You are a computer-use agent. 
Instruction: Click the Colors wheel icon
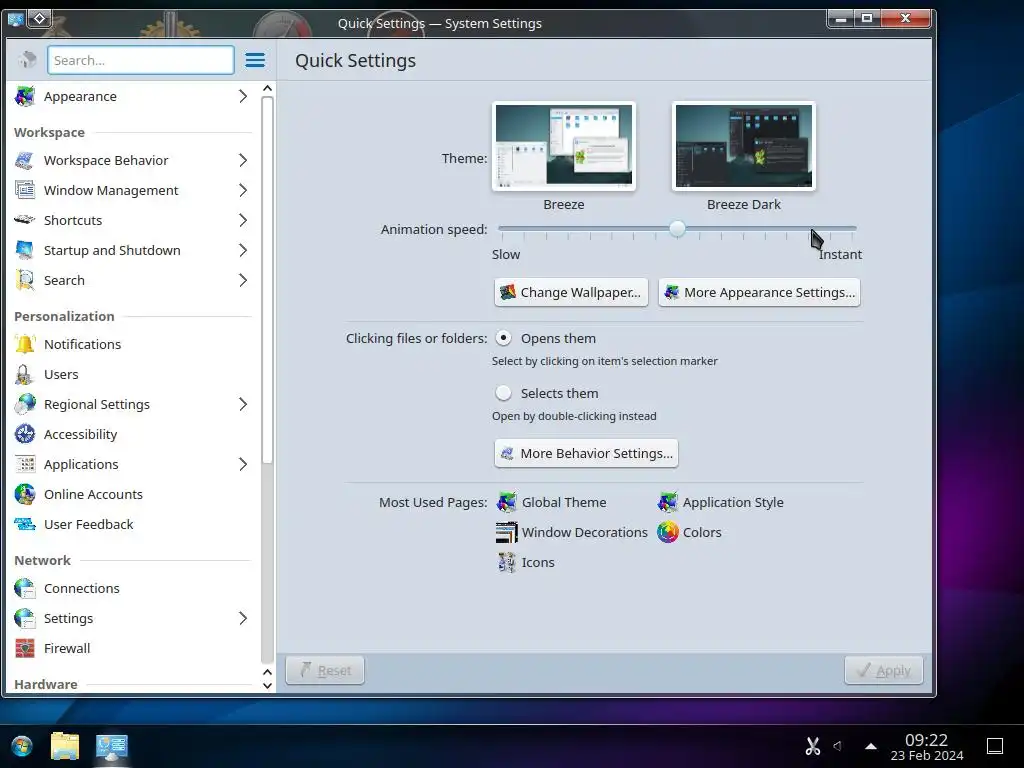(x=667, y=532)
